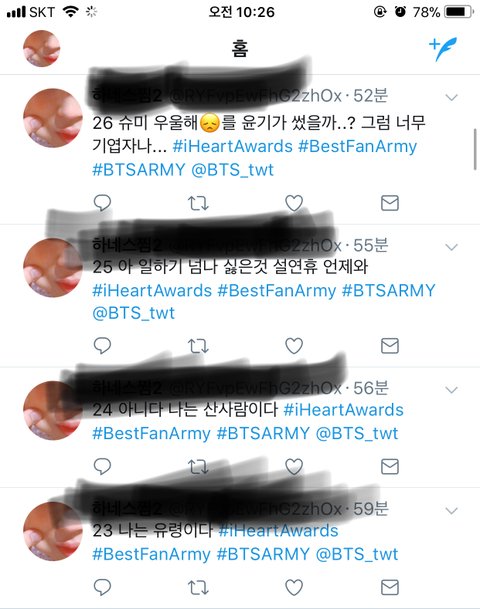Like the tweet numbered 24
Viewport: 480px width, 609px height.
pyautogui.click(x=294, y=466)
